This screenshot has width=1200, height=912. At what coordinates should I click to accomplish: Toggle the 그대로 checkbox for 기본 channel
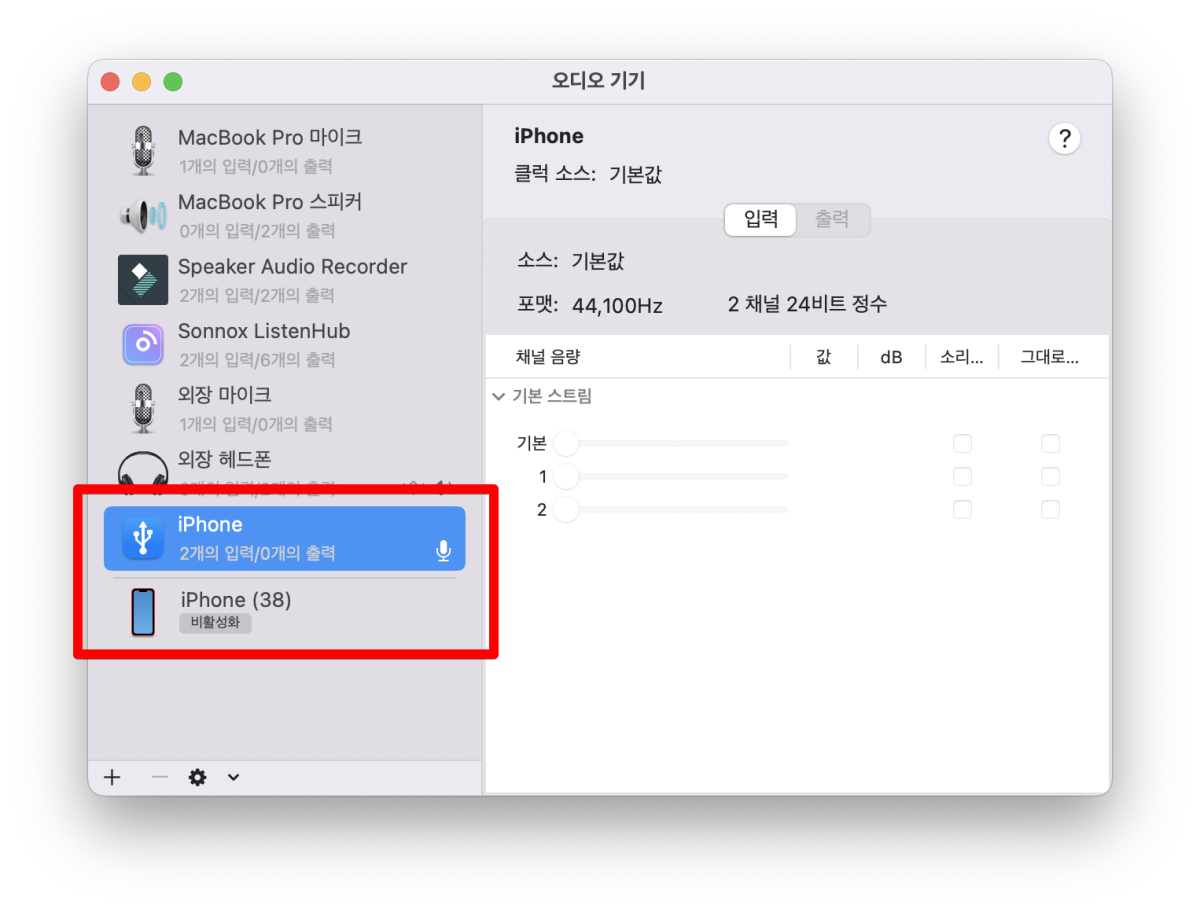1050,443
